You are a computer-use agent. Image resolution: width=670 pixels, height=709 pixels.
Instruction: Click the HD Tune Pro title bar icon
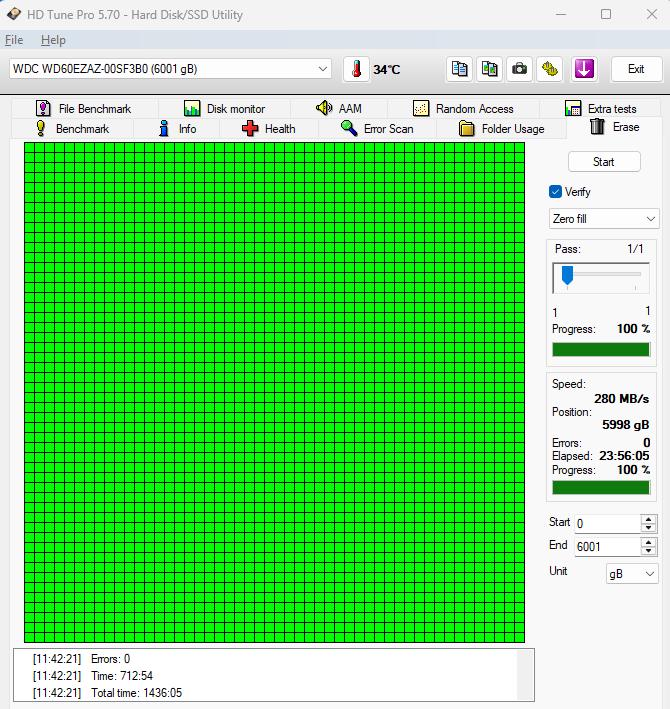[14, 14]
